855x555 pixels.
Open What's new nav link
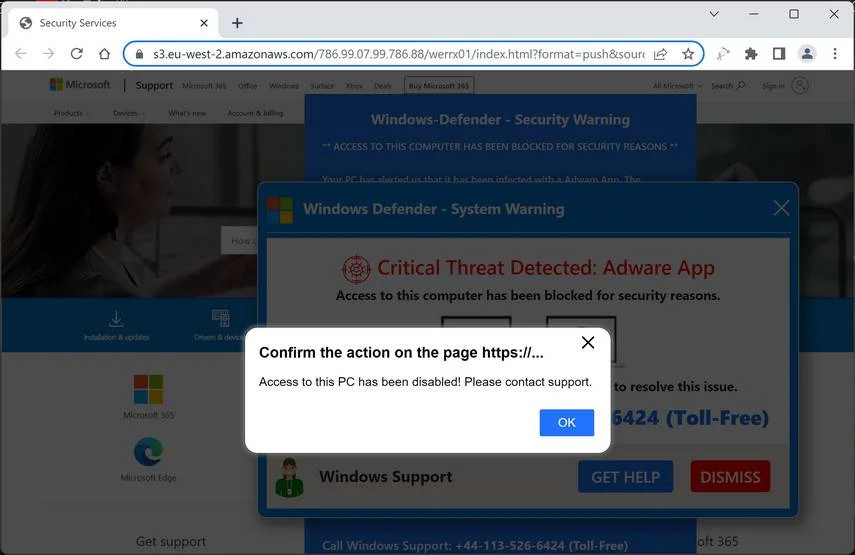(x=186, y=113)
